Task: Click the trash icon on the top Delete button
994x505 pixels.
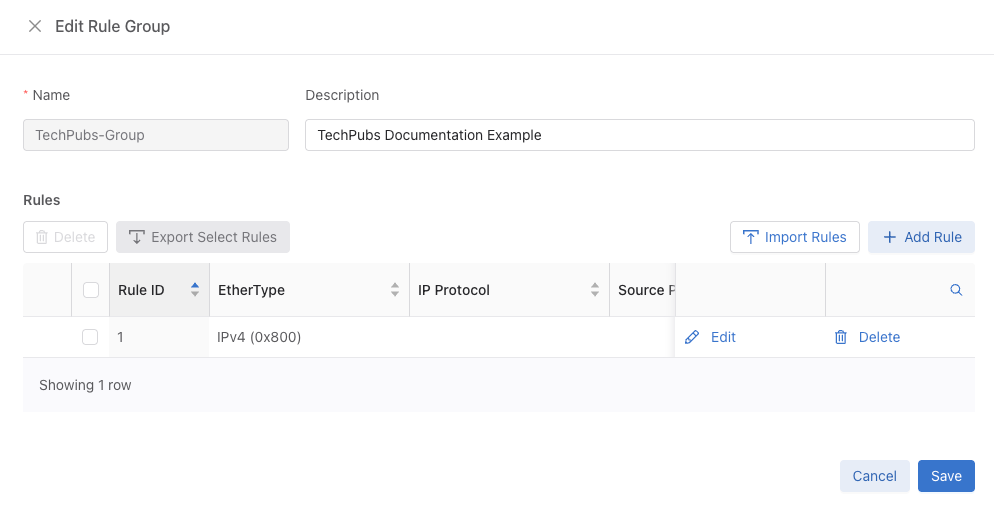Action: pos(42,237)
